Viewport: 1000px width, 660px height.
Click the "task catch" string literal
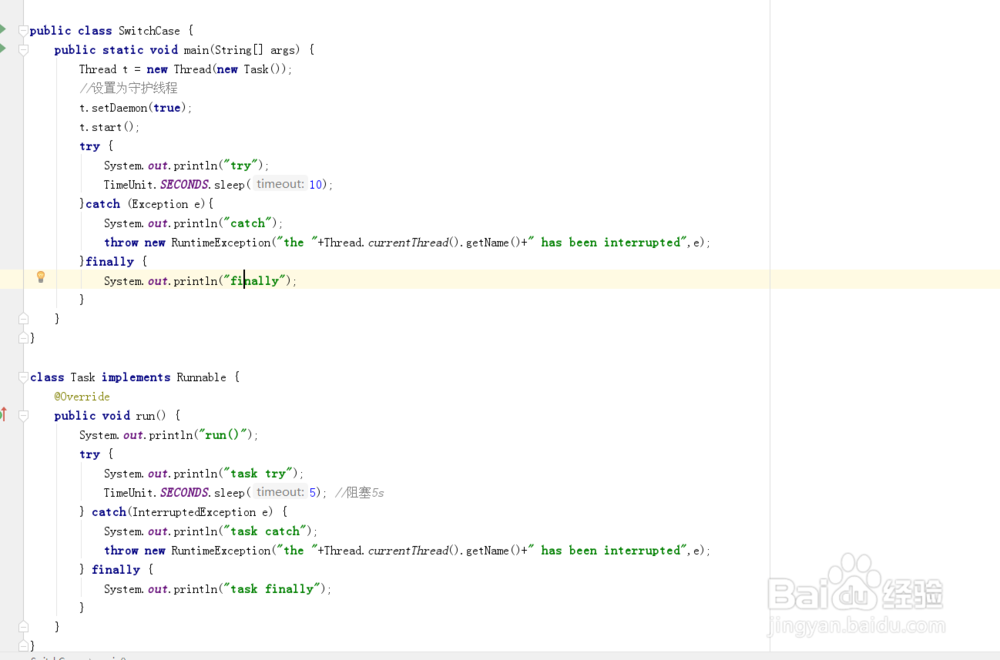(265, 531)
